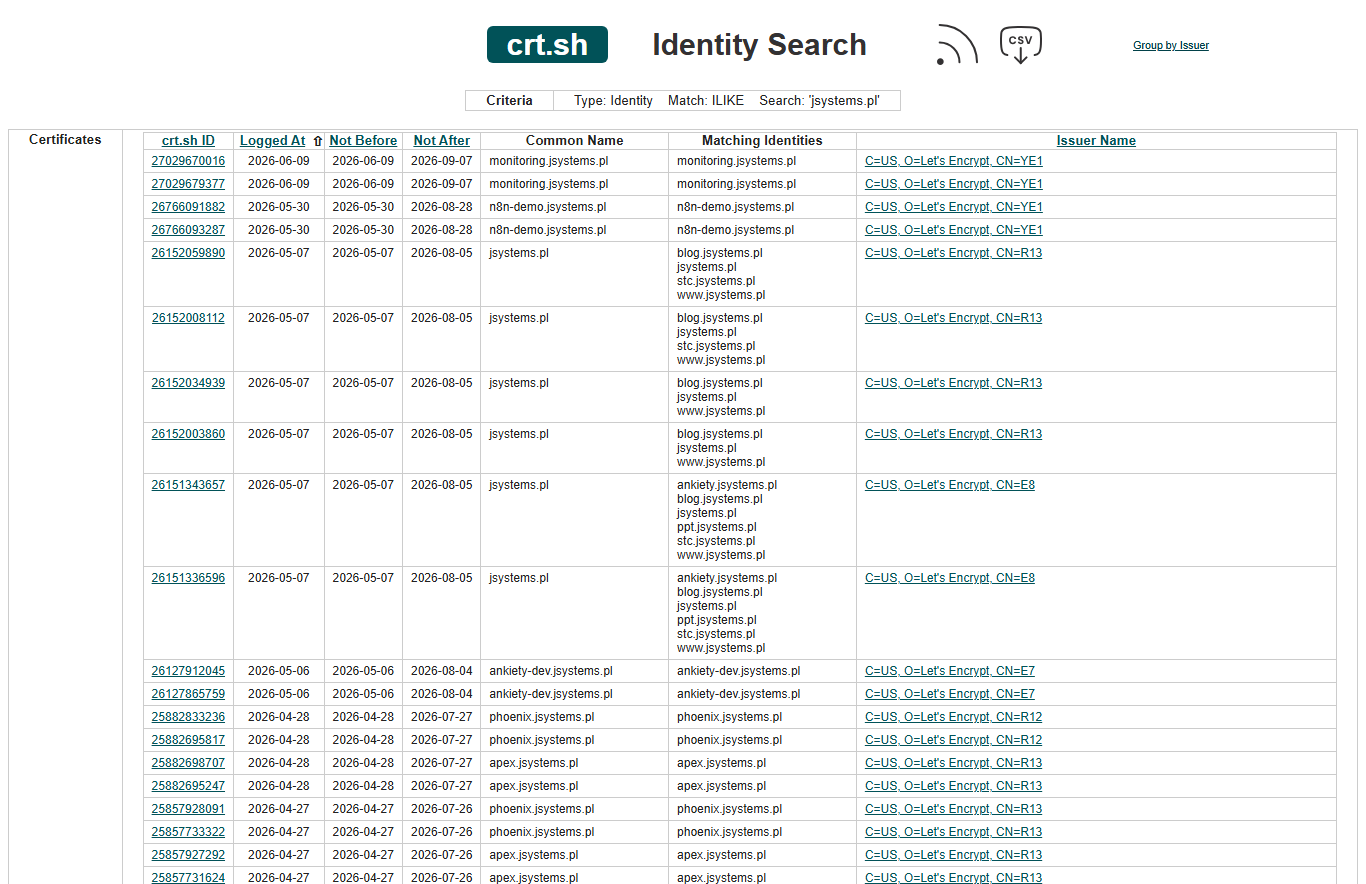Open CN=E8 issuer link for 26151343657

coord(950,485)
